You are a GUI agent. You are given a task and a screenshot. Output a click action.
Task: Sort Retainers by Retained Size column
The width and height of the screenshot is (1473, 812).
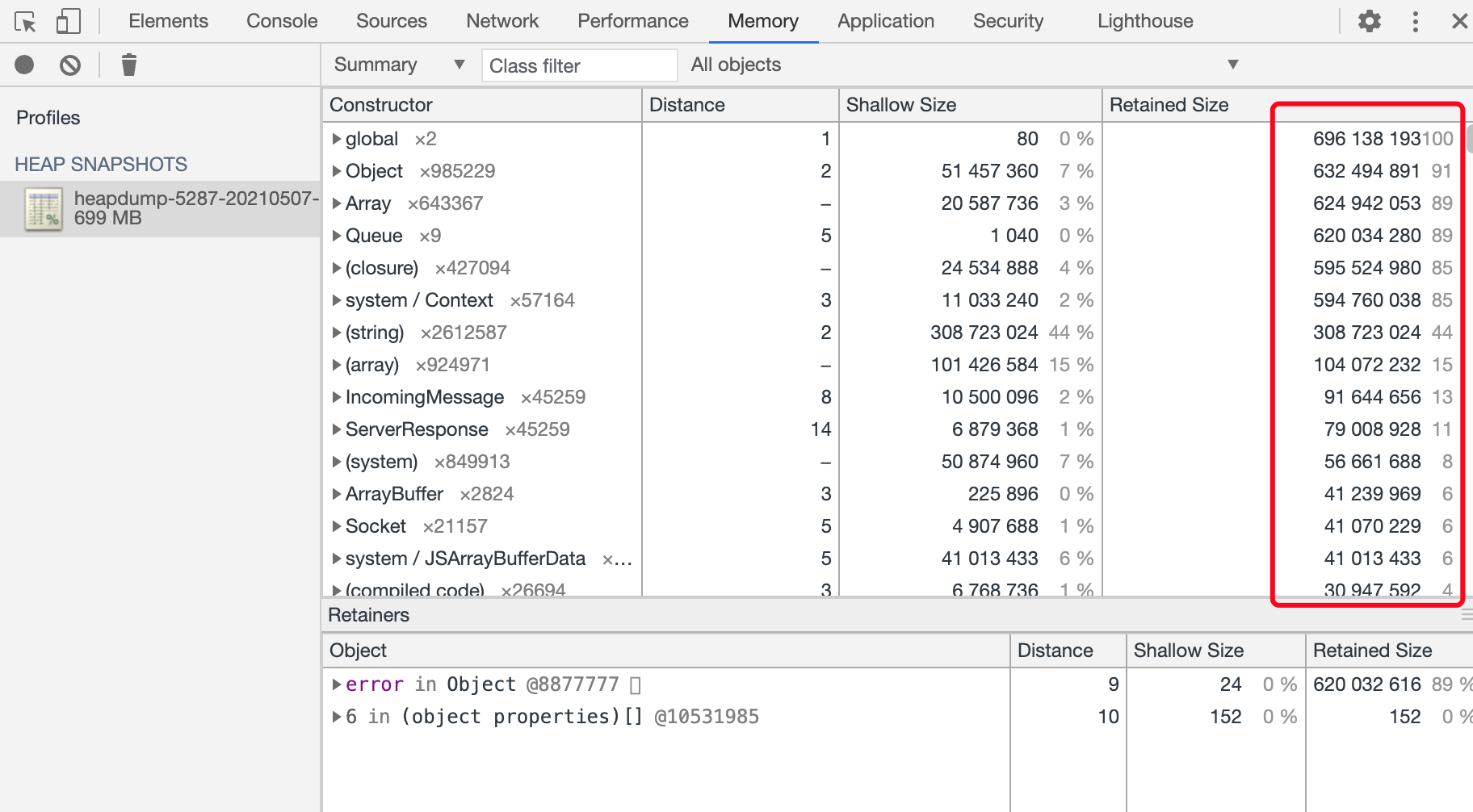pyautogui.click(x=1389, y=651)
